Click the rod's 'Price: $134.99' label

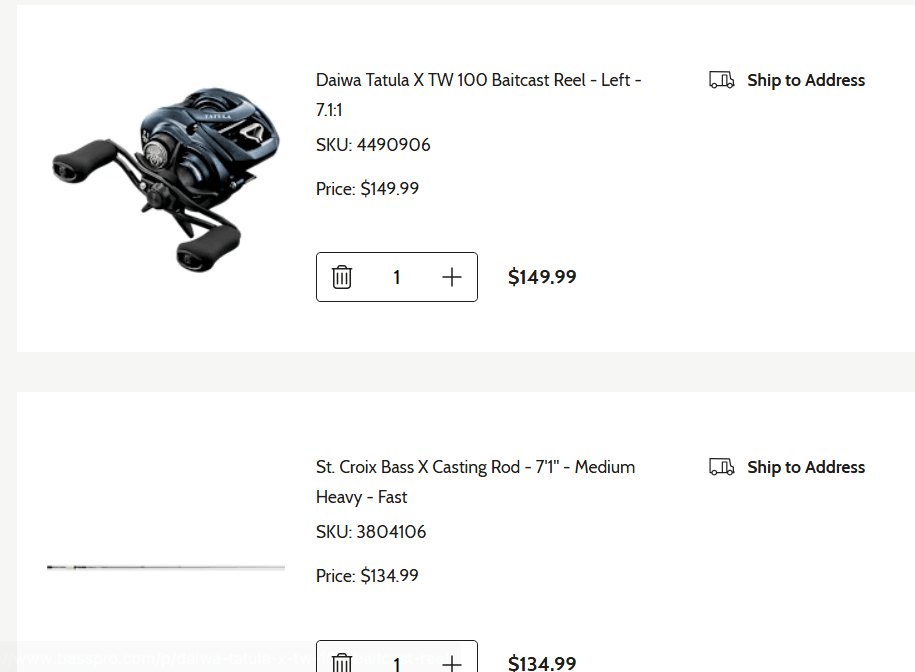(367, 576)
